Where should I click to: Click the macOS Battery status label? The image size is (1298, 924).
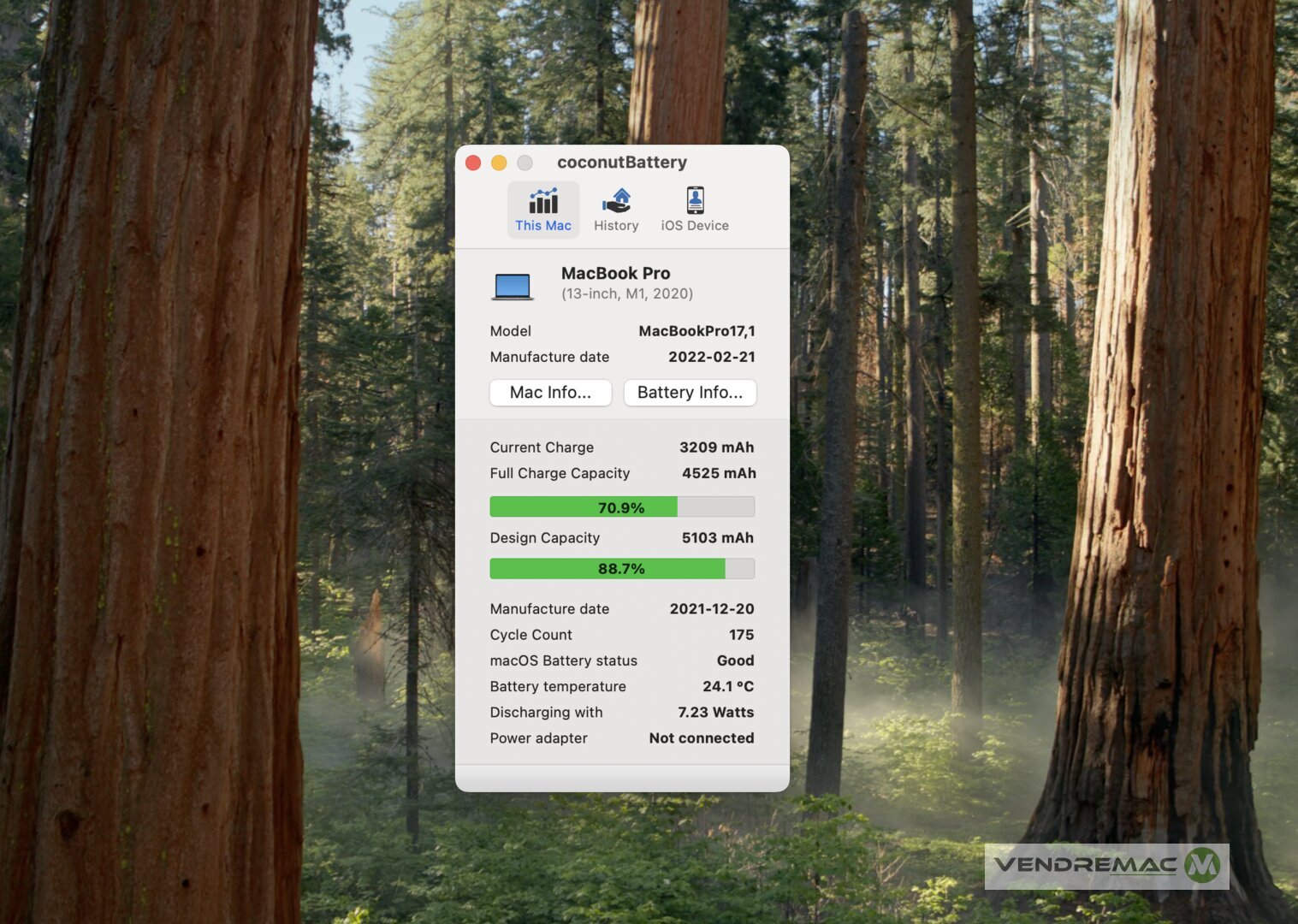pyautogui.click(x=564, y=660)
